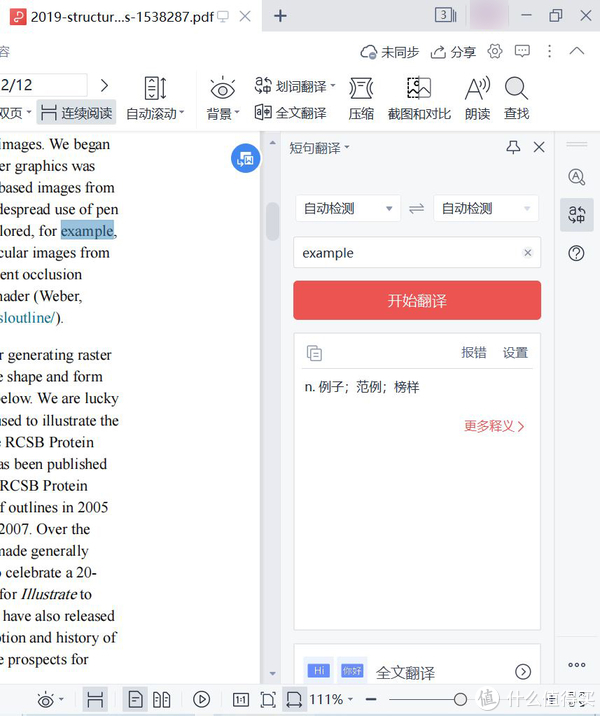Image resolution: width=600 pixels, height=716 pixels.
Task: Copy the translation result icon
Action: pyautogui.click(x=314, y=353)
